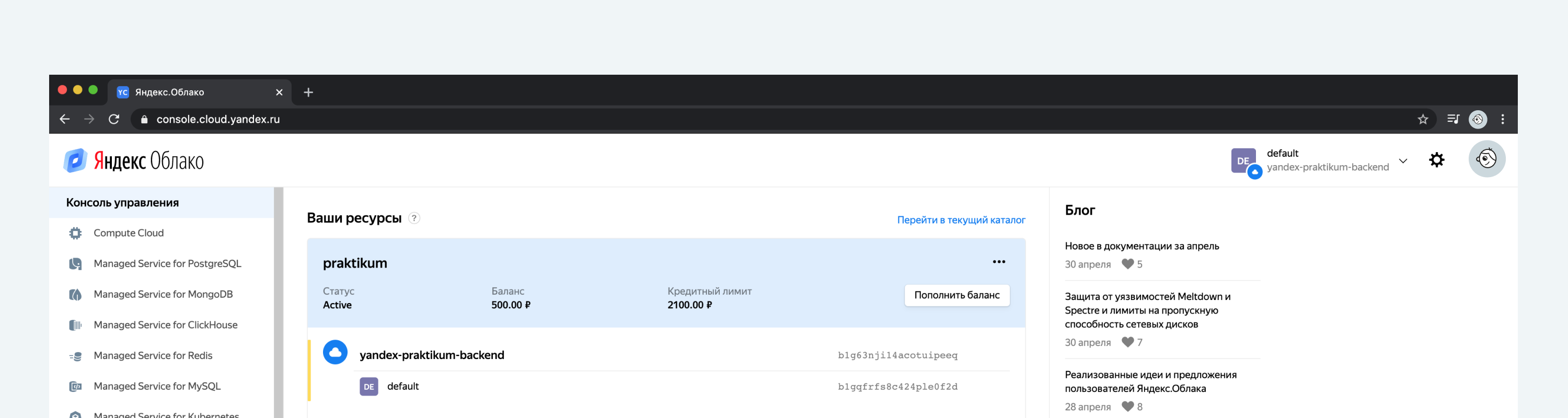
Task: Open Реализованные идеи и предложения article
Action: 1150,381
